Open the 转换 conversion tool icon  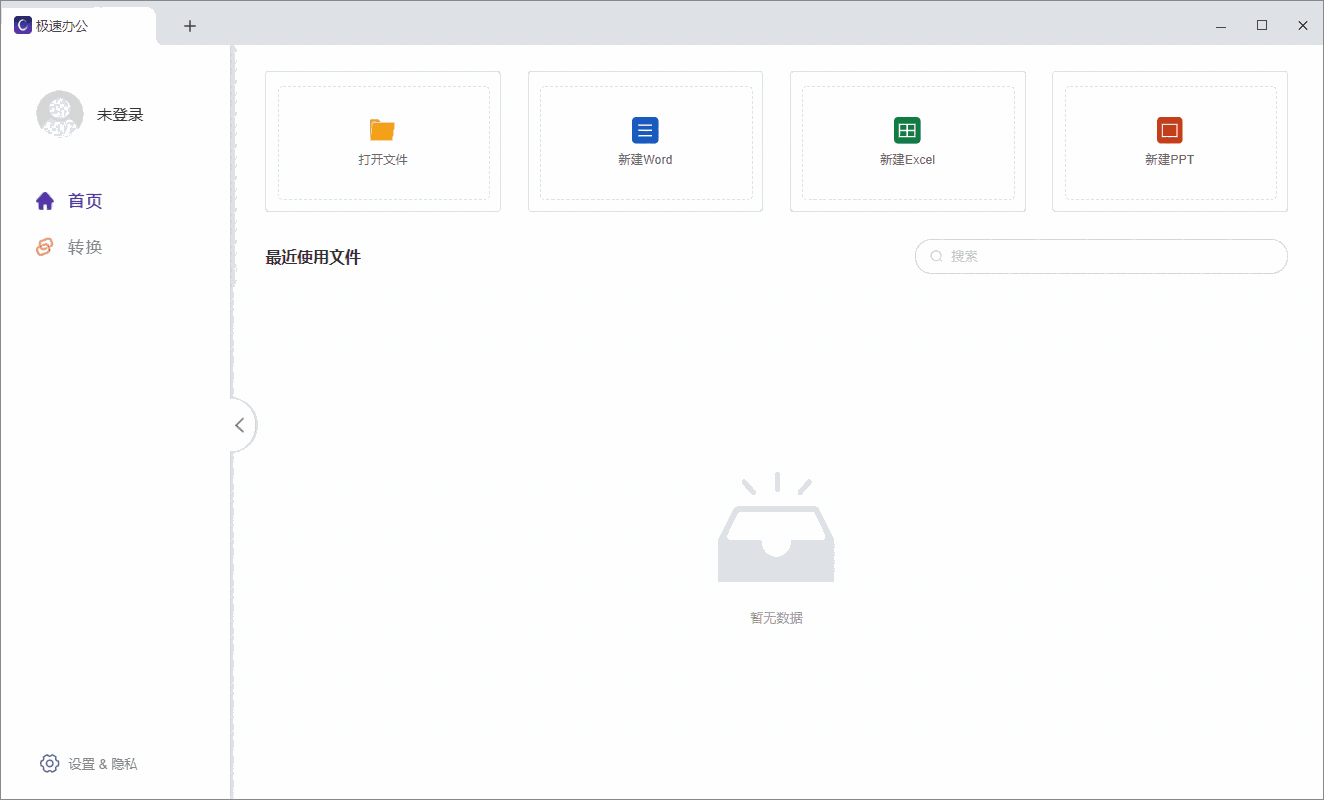click(44, 246)
